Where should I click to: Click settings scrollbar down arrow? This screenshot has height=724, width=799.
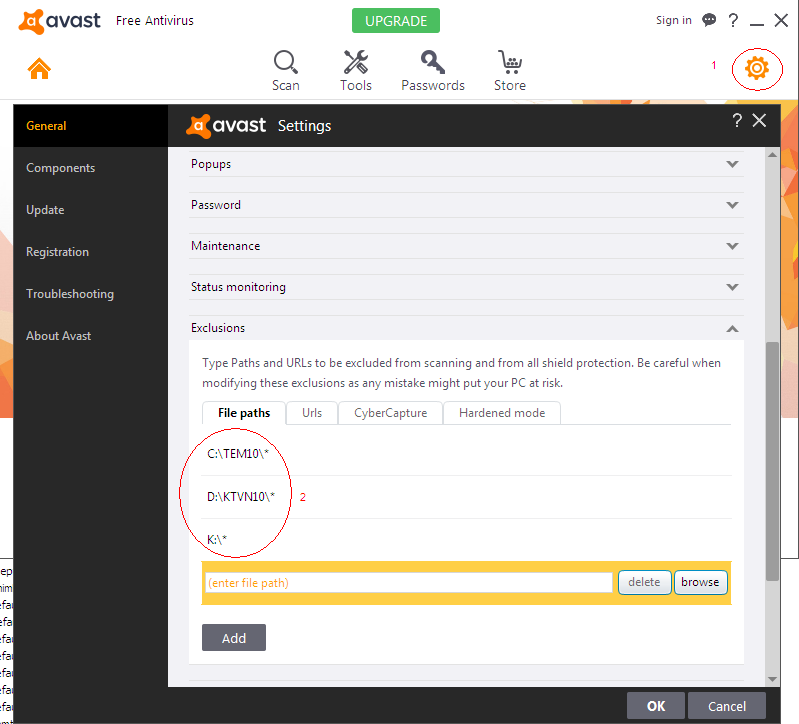[773, 679]
